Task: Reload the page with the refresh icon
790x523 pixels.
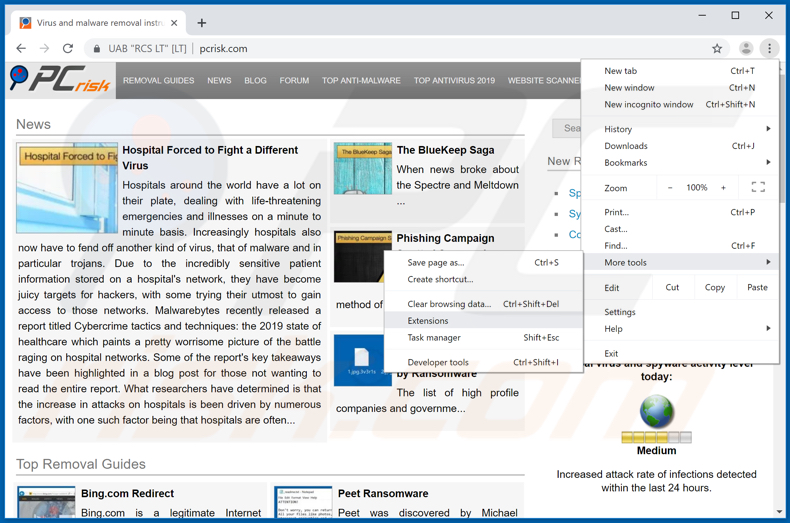Action: coord(68,48)
